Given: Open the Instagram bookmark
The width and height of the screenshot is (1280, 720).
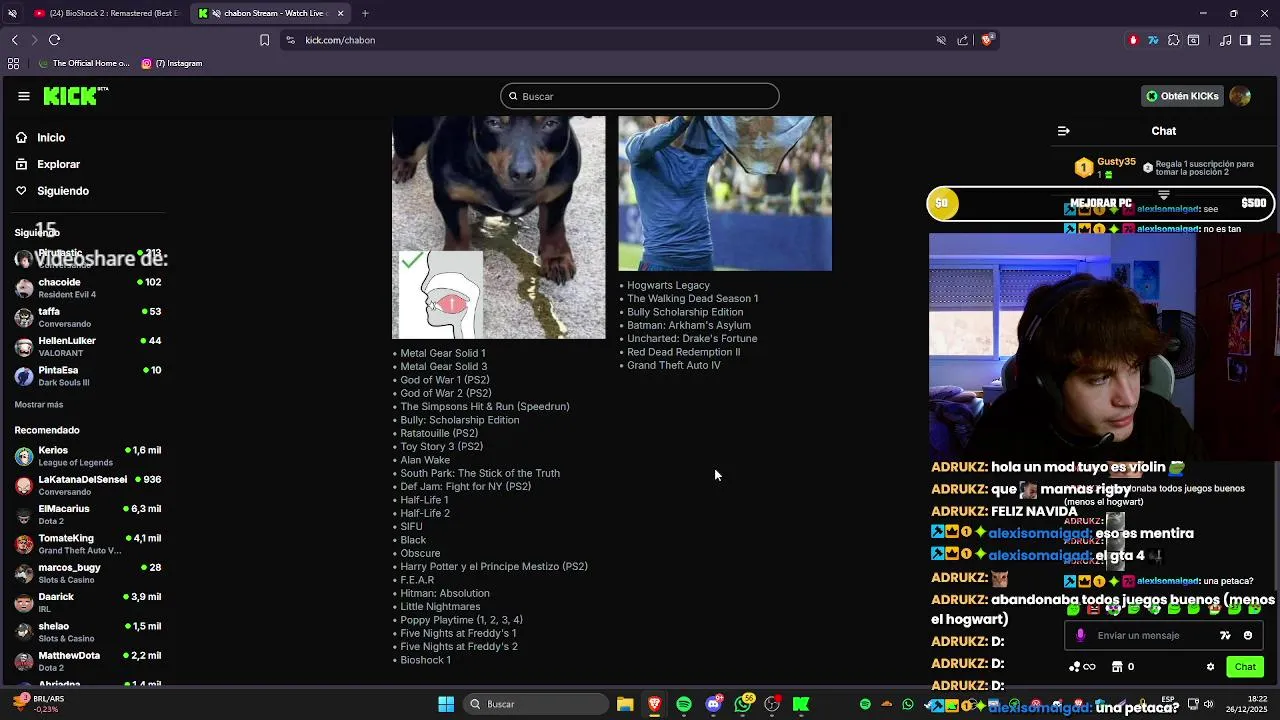Looking at the screenshot, I should tap(172, 63).
